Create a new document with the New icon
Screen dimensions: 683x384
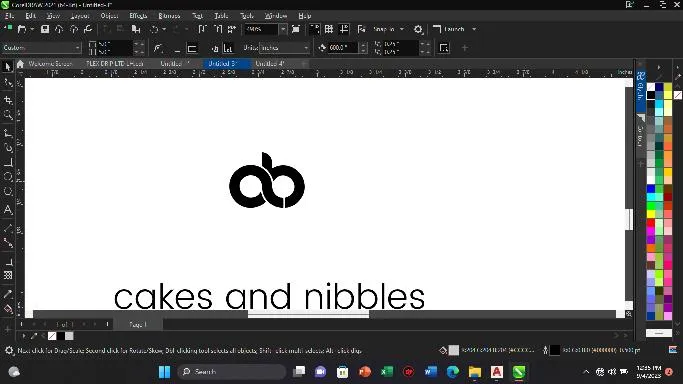point(8,29)
